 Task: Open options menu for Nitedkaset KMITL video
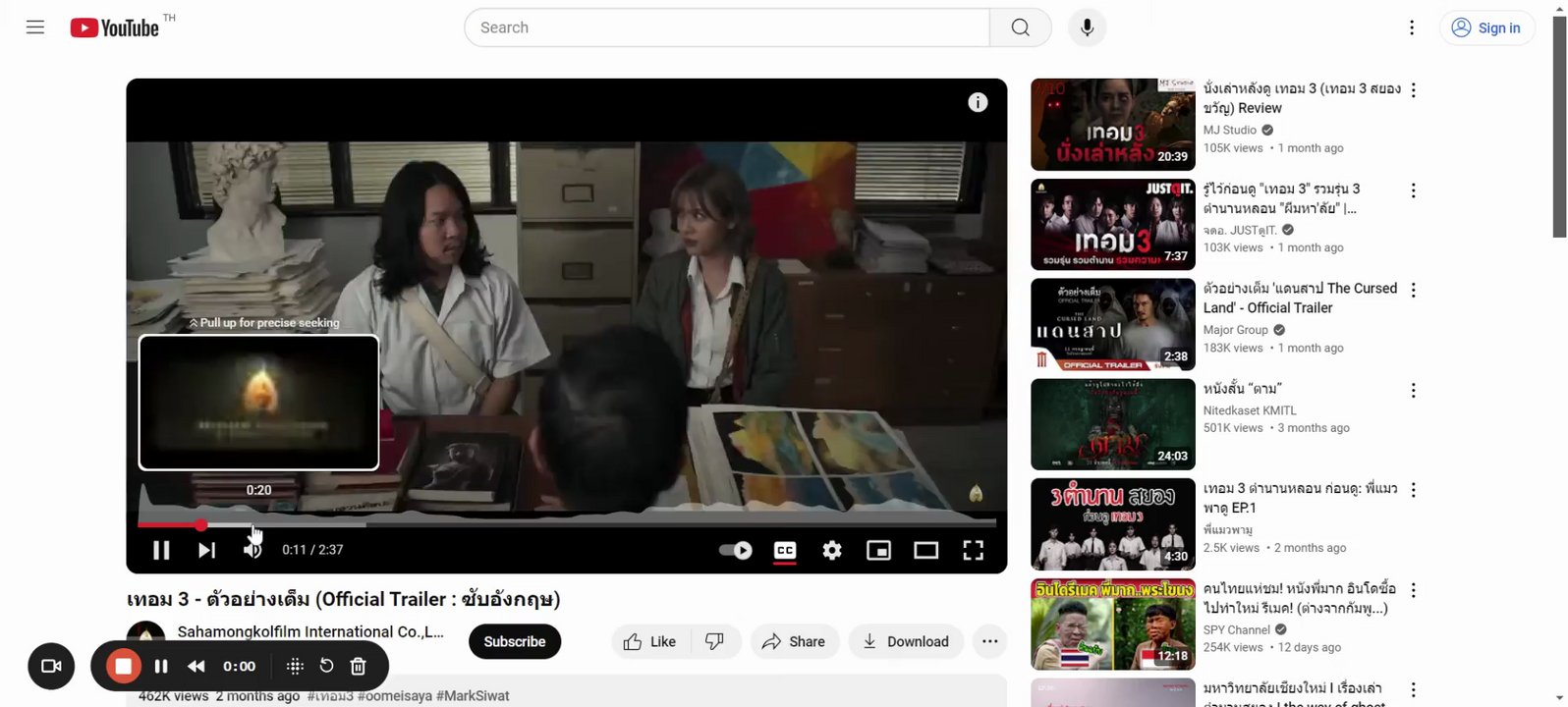tap(1414, 390)
